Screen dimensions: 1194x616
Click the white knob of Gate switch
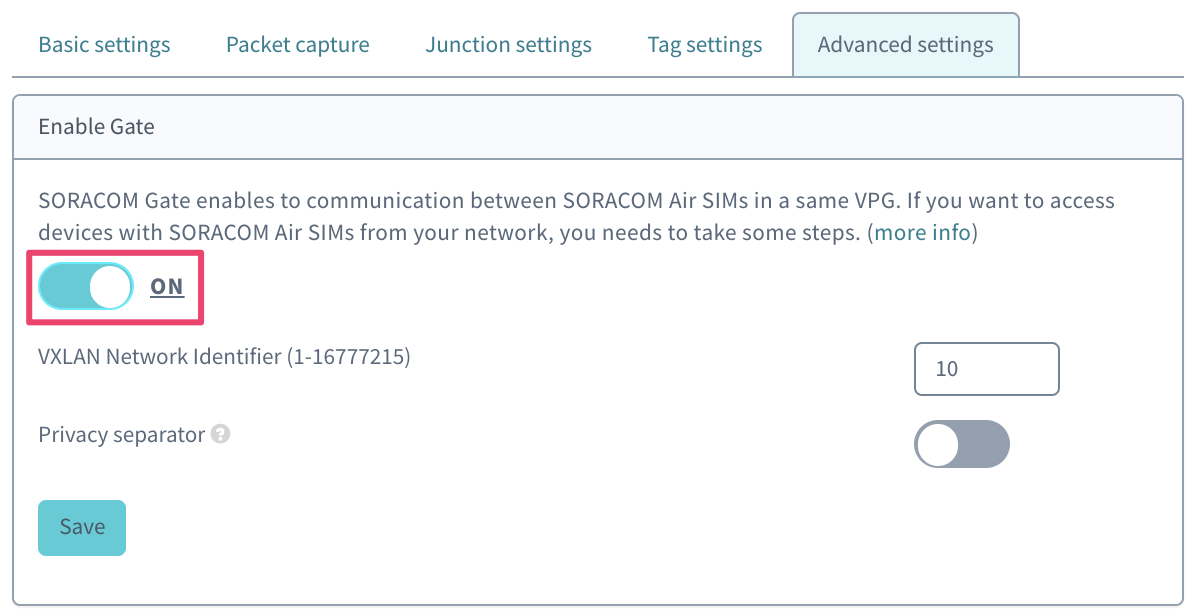click(x=109, y=288)
